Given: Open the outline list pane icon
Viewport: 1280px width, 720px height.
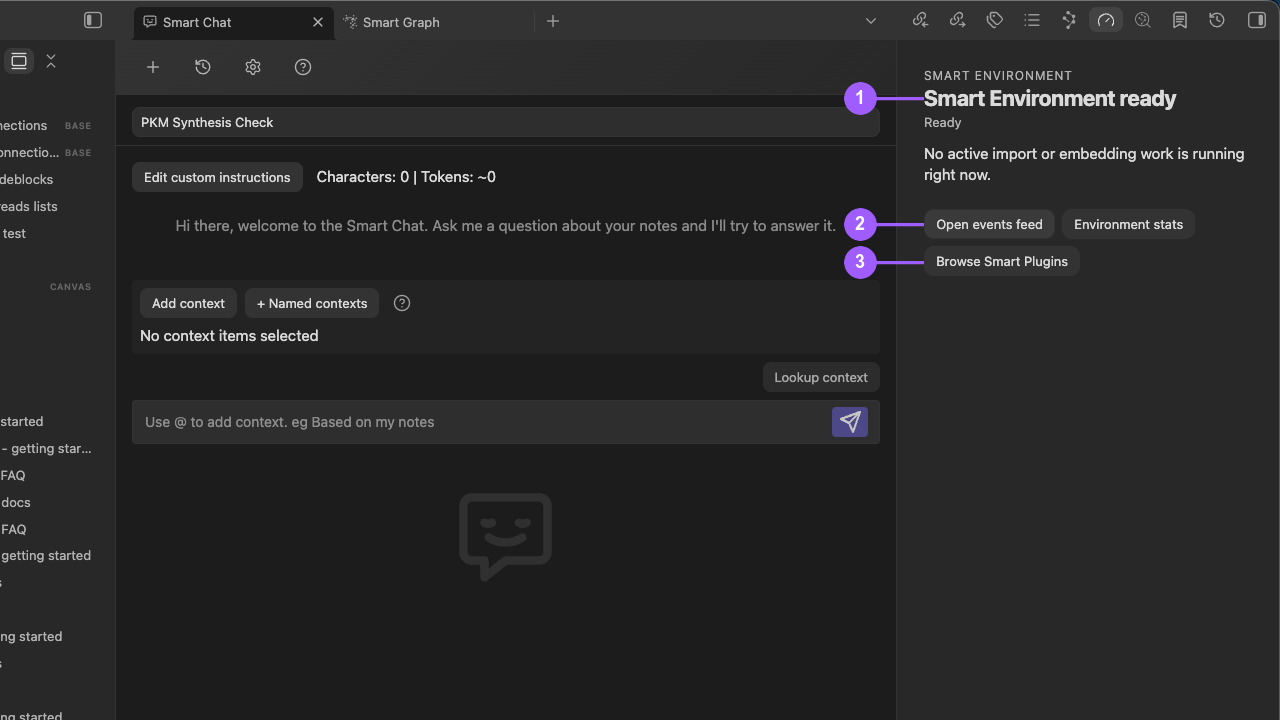Looking at the screenshot, I should [x=1032, y=20].
